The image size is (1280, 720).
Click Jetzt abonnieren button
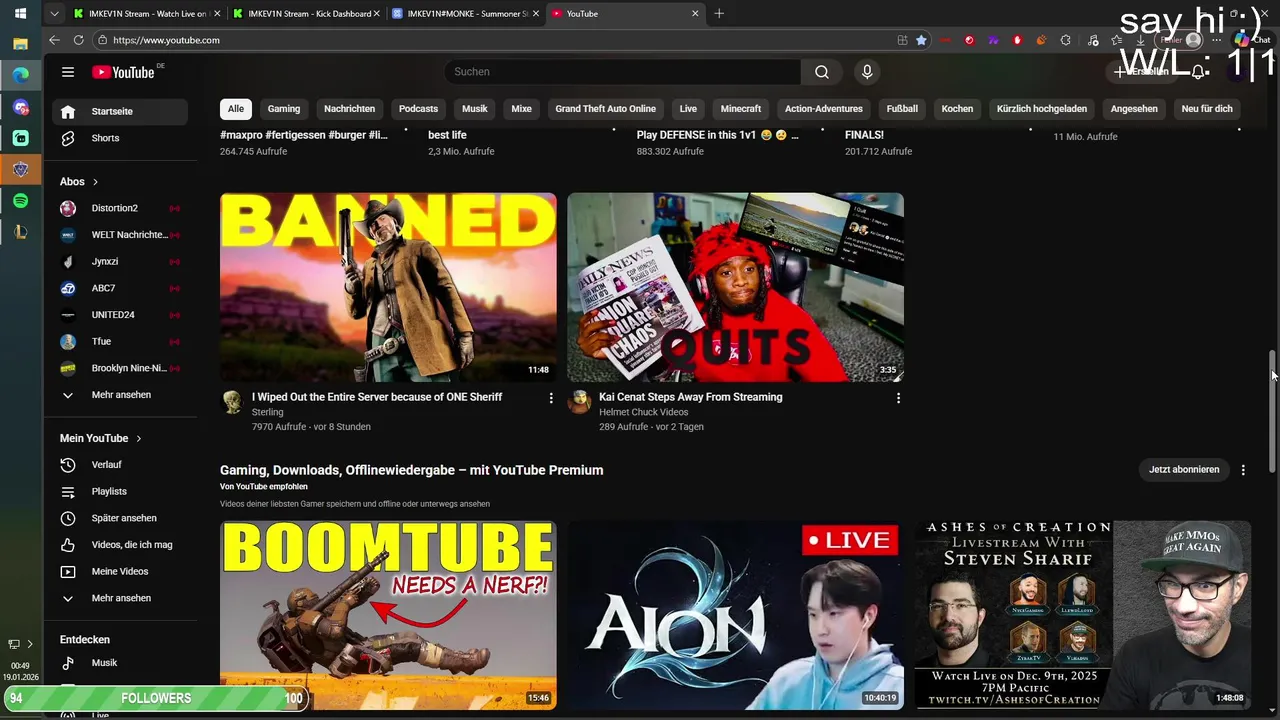click(x=1184, y=470)
